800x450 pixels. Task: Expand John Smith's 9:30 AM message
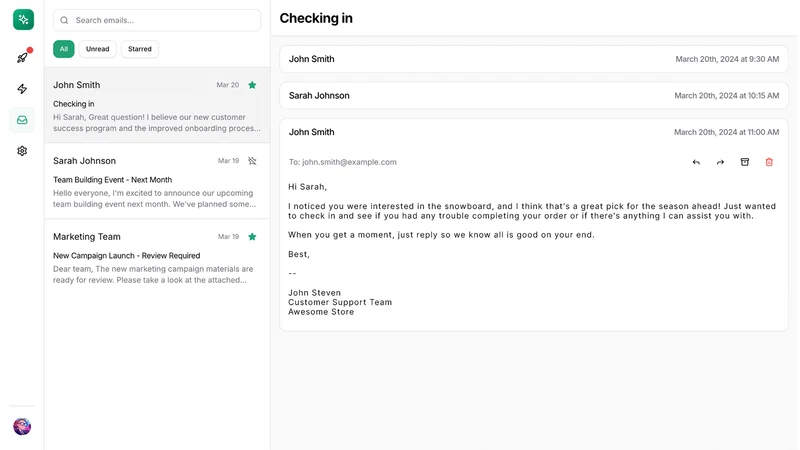click(x=534, y=59)
